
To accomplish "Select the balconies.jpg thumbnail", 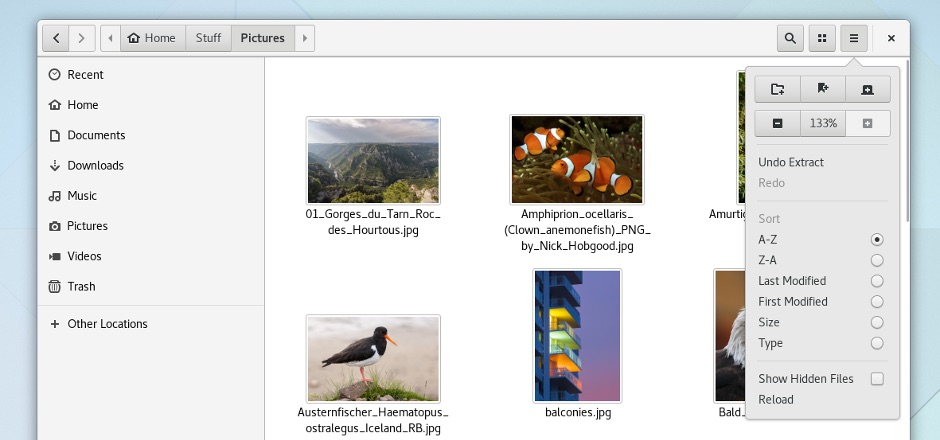I will point(578,335).
